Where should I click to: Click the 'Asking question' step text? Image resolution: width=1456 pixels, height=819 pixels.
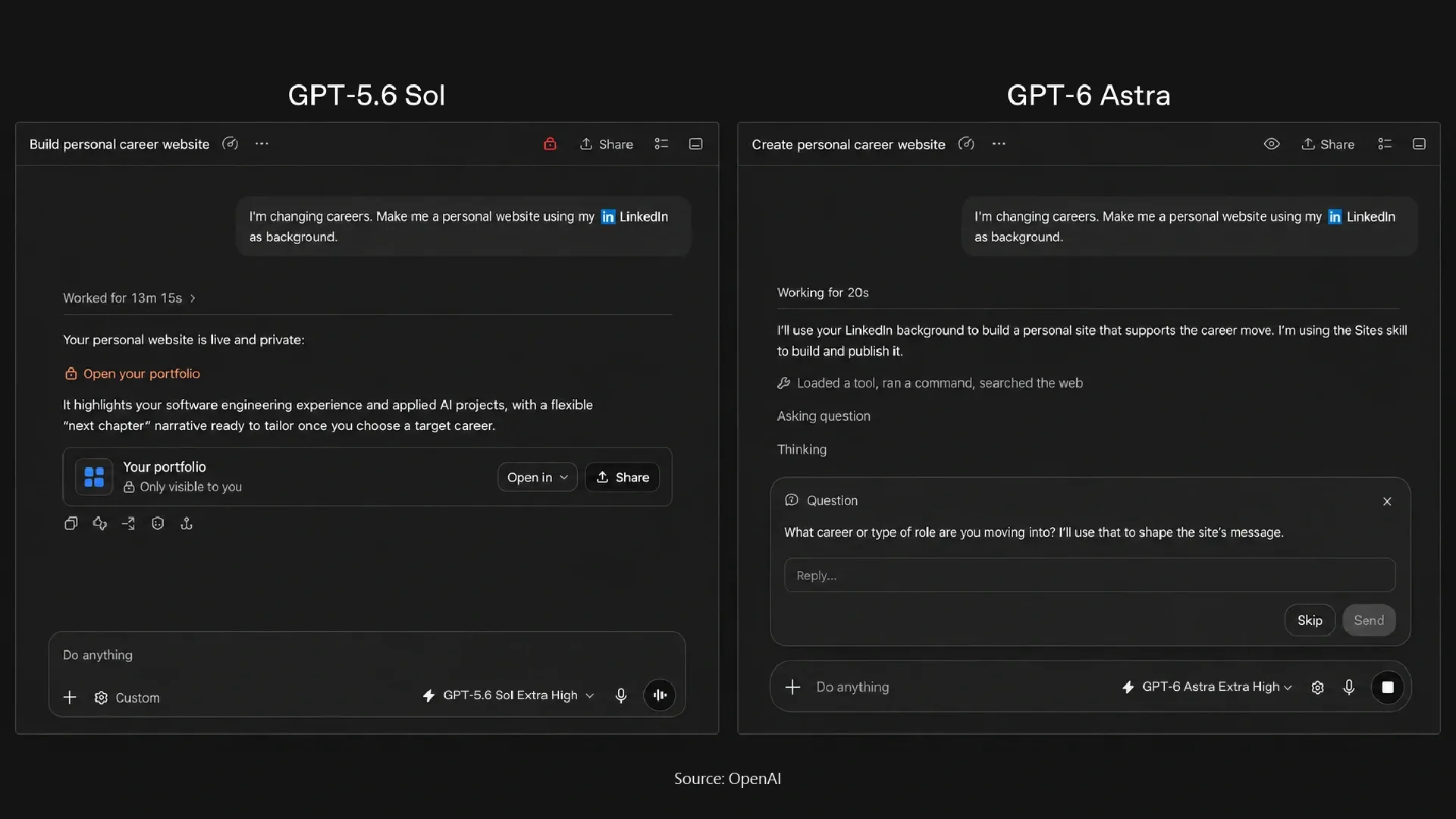tap(824, 416)
